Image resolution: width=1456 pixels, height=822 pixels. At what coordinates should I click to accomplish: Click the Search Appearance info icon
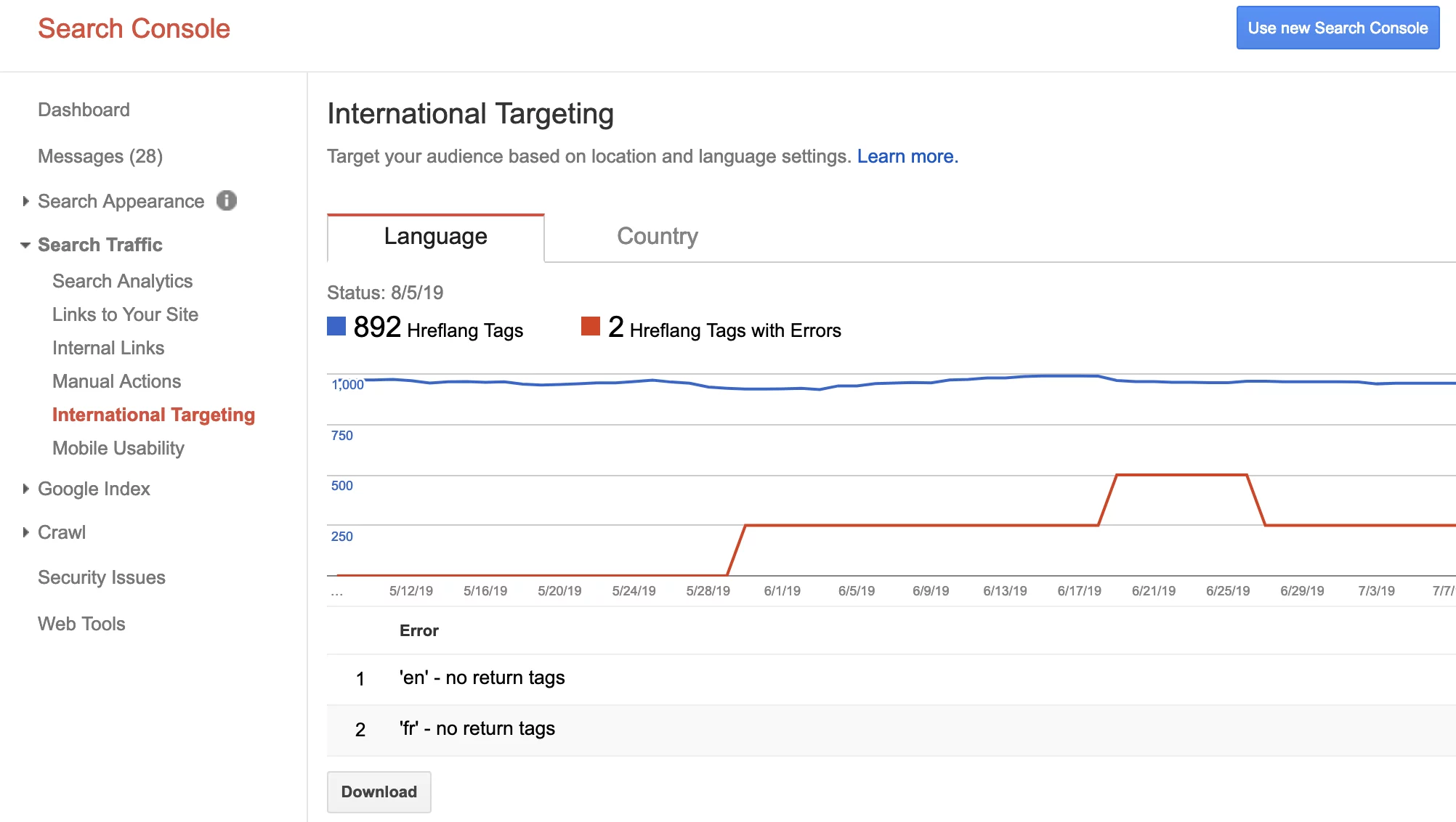pyautogui.click(x=227, y=200)
